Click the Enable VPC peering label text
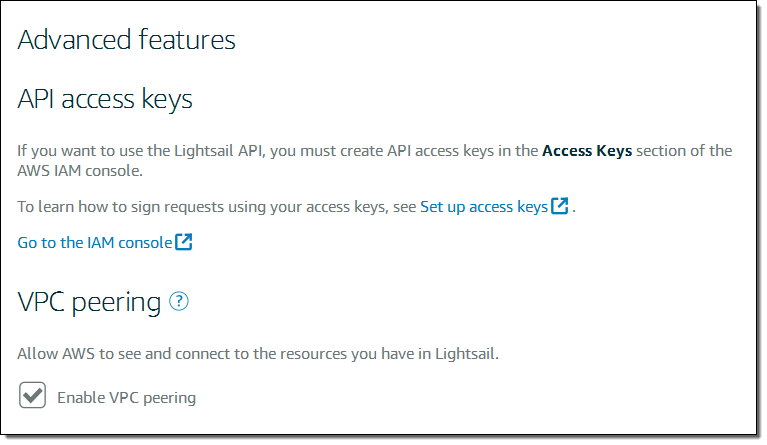Screen dimensions: 767x445 point(126,398)
